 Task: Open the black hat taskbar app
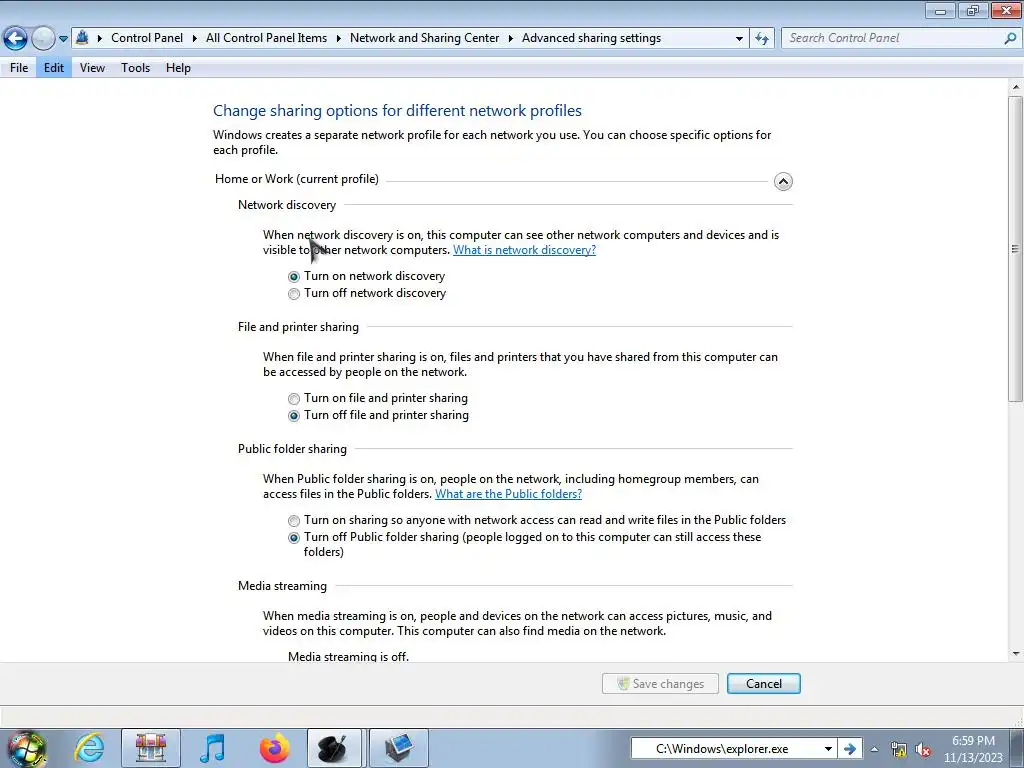pos(334,748)
